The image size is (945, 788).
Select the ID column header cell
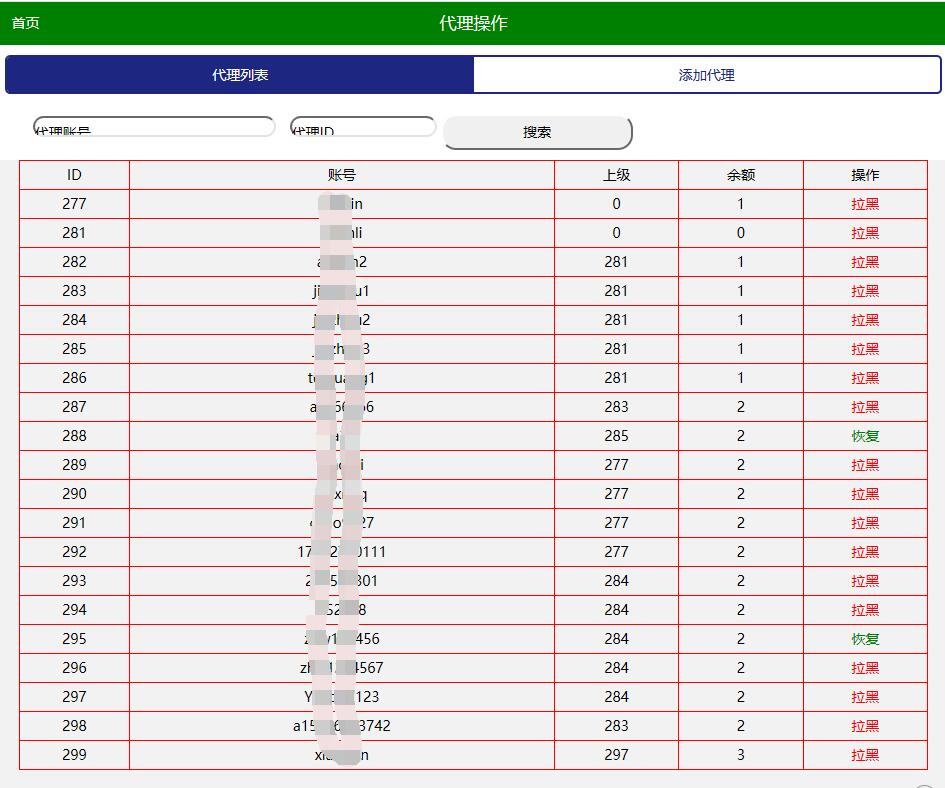pos(74,174)
